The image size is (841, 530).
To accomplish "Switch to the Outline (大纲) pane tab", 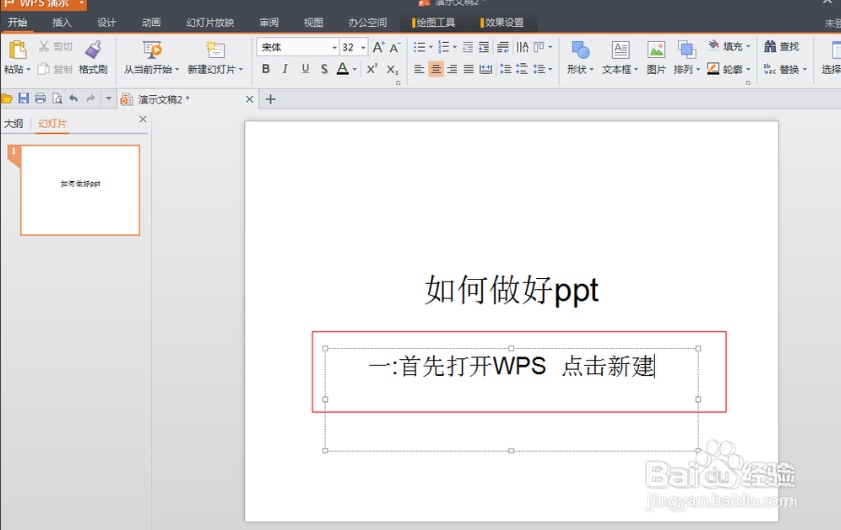I will point(13,123).
